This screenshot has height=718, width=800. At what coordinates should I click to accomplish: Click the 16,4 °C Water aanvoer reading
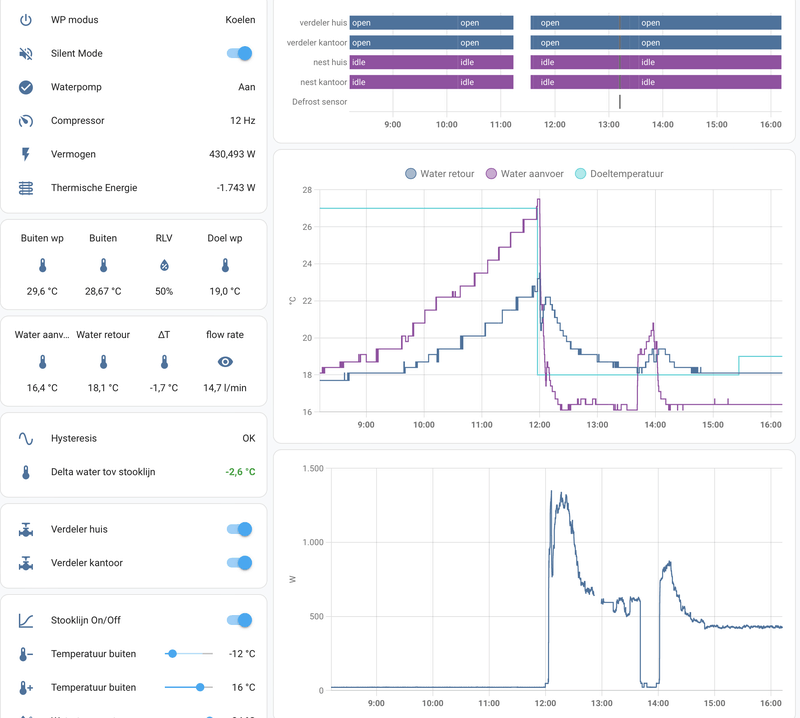(x=42, y=388)
